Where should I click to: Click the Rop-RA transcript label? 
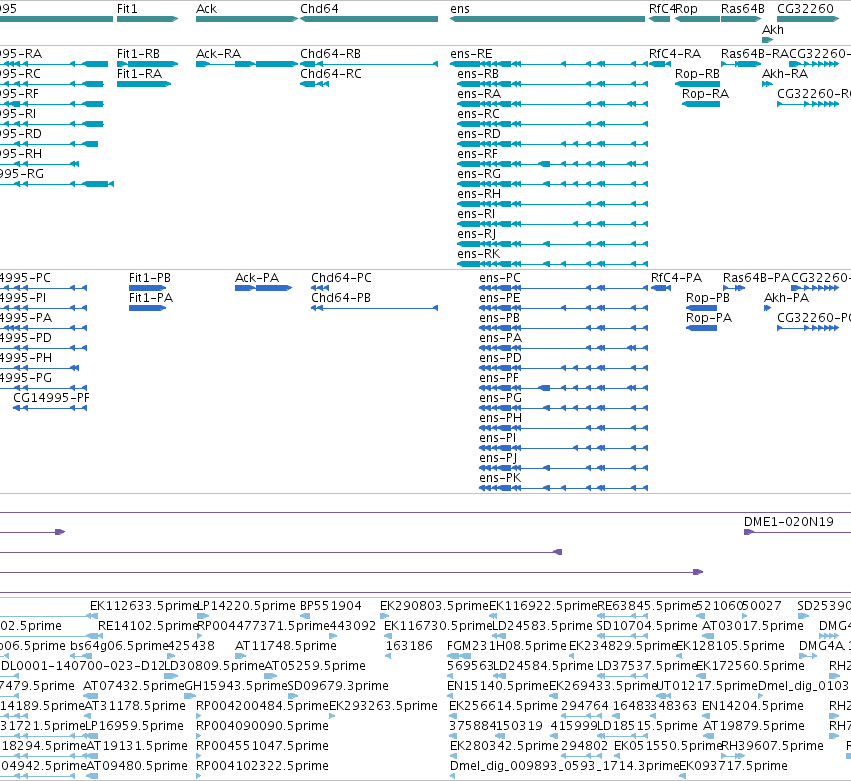(705, 94)
